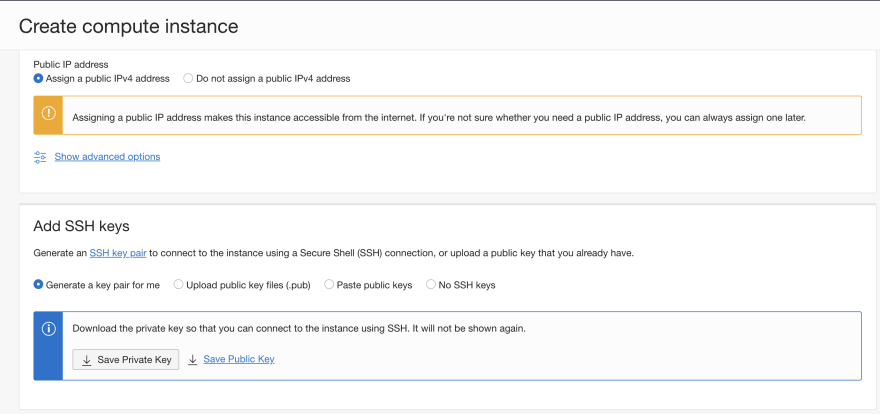The width and height of the screenshot is (880, 414).
Task: Click the blue info circle icon
Action: [48, 329]
